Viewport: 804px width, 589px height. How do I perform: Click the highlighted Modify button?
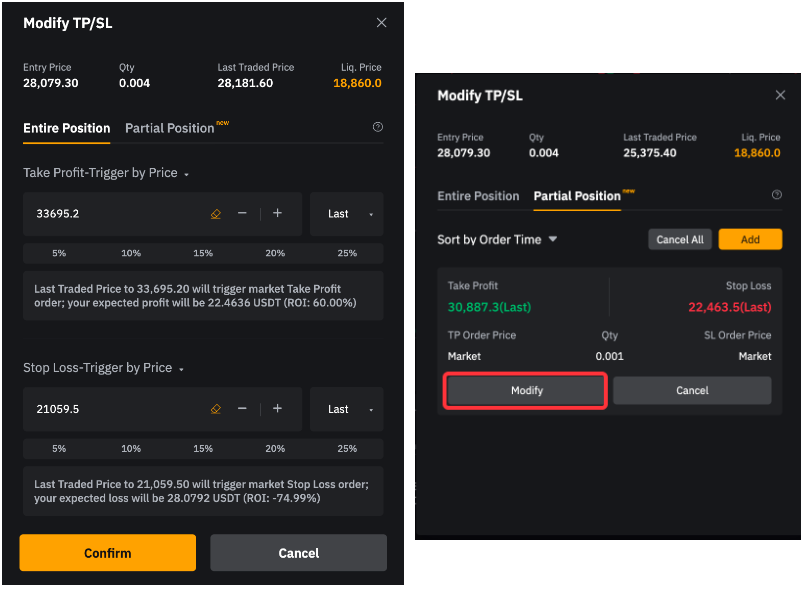(x=526, y=391)
